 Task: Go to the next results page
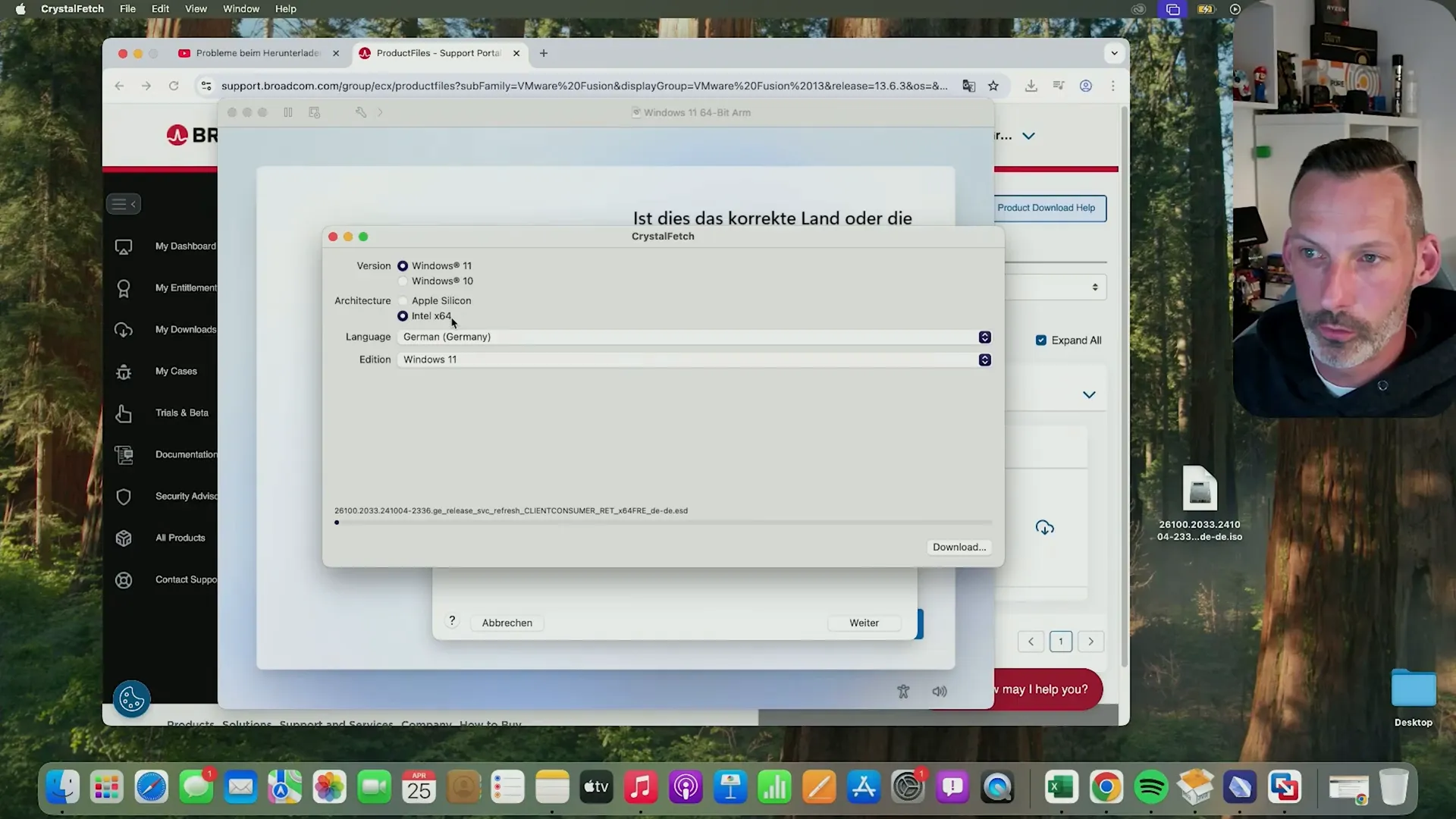[1090, 642]
